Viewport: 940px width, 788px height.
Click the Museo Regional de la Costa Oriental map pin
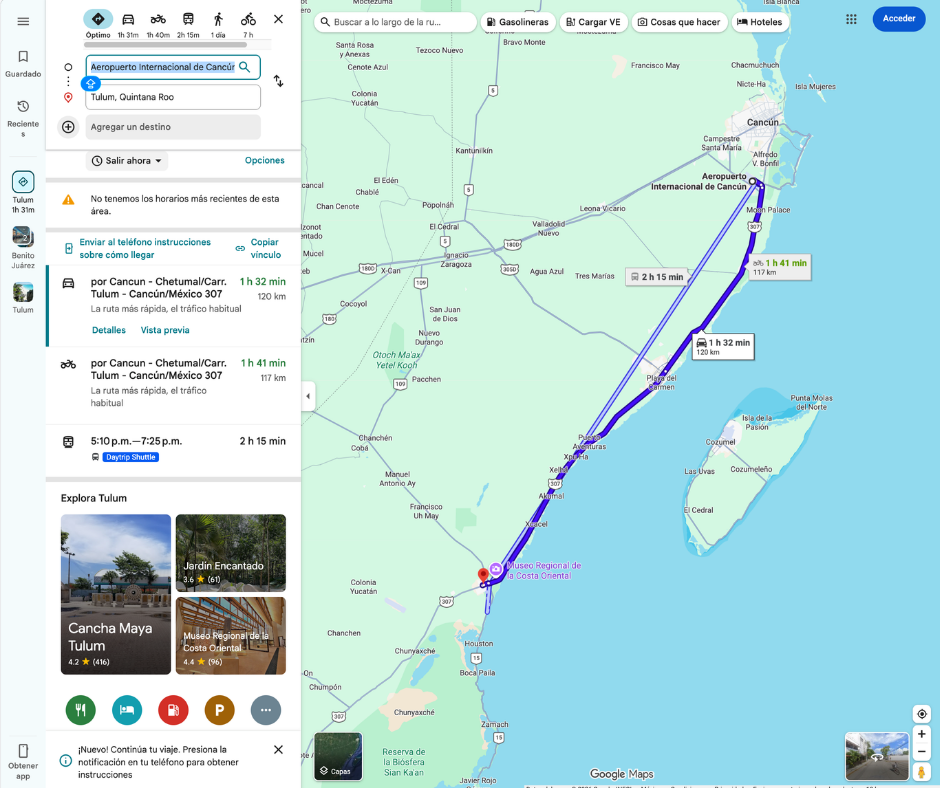[x=496, y=569]
